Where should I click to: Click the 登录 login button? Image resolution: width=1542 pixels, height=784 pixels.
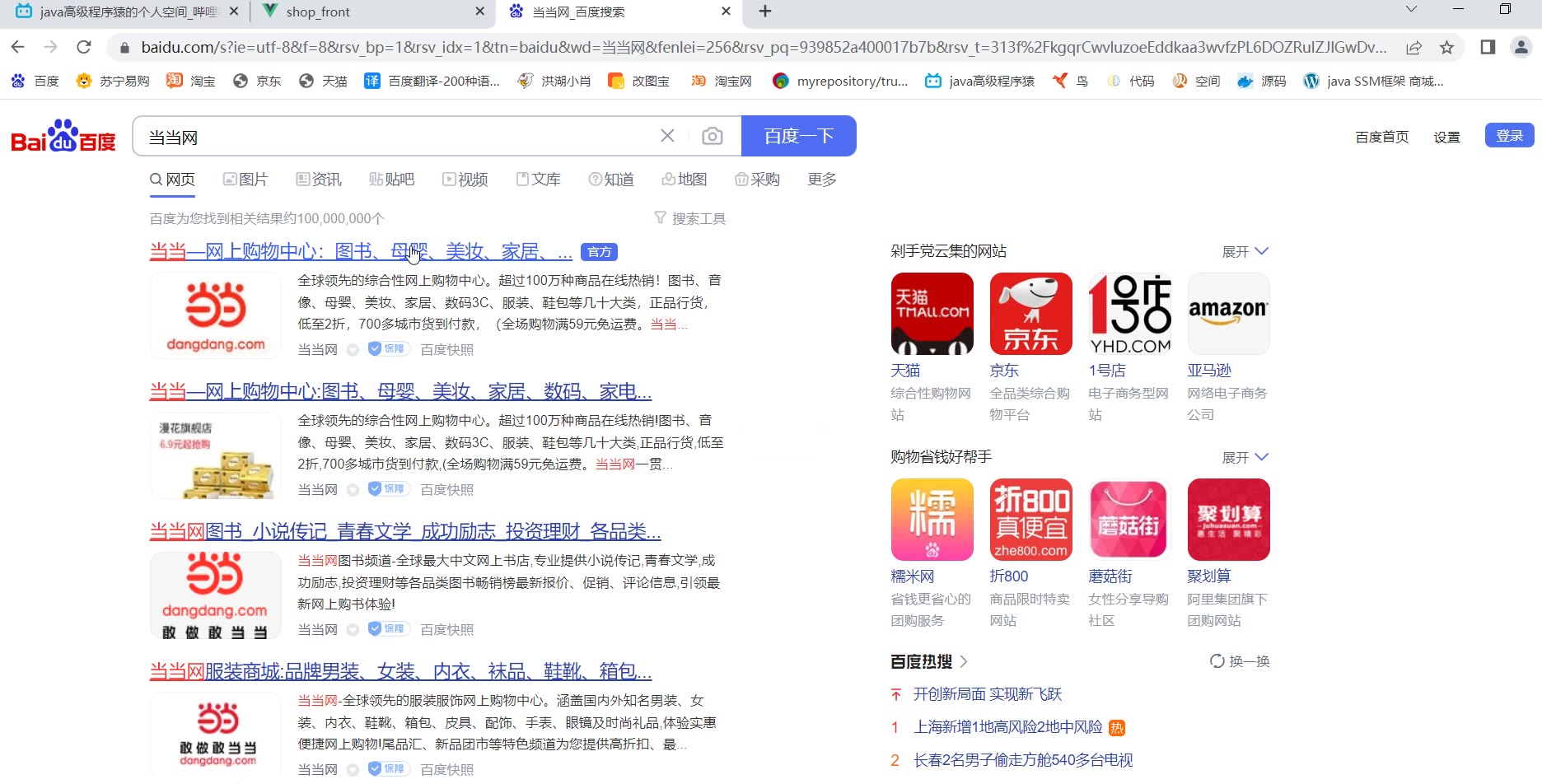(1509, 136)
